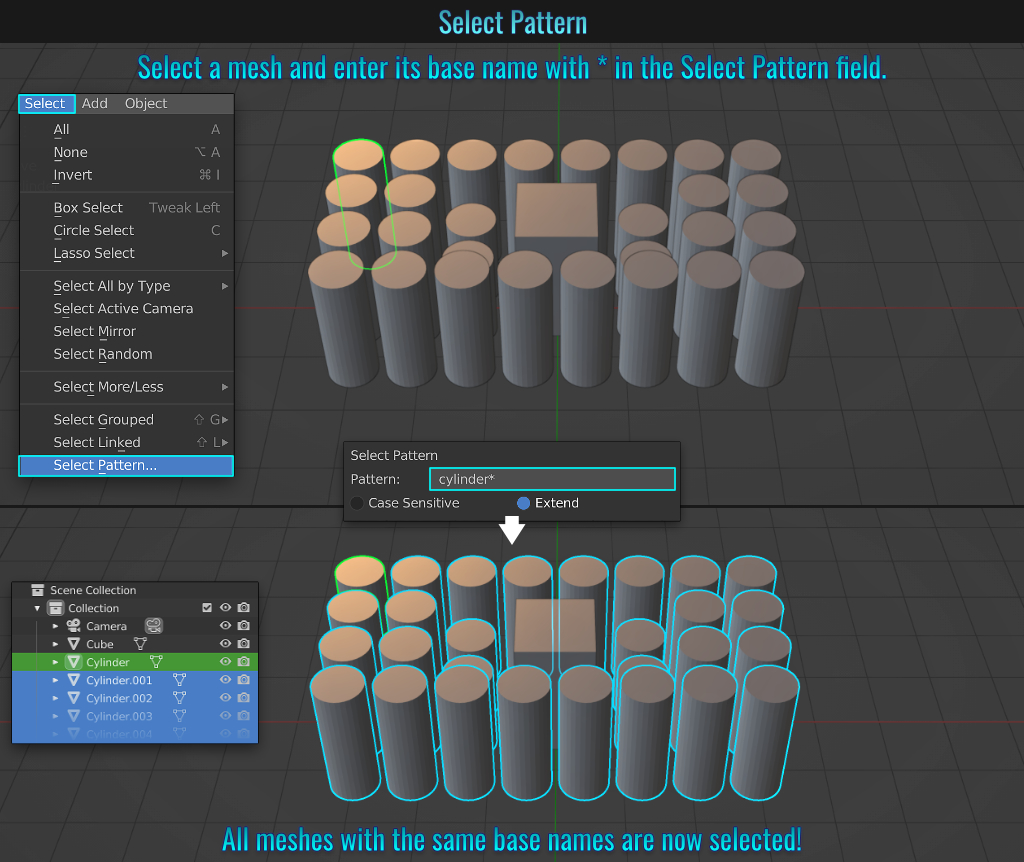Click the Cylinder.001 object icon
Screen dimensions: 1024x862
pos(74,680)
